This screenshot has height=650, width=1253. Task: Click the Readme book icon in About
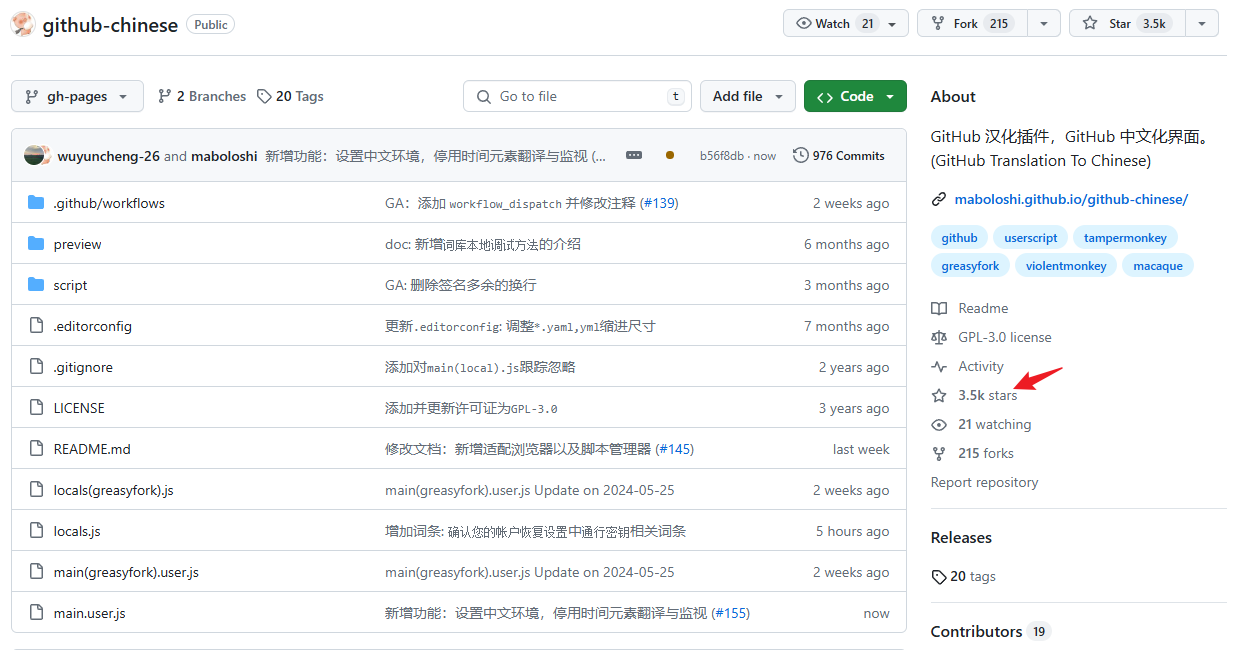pyautogui.click(x=939, y=308)
